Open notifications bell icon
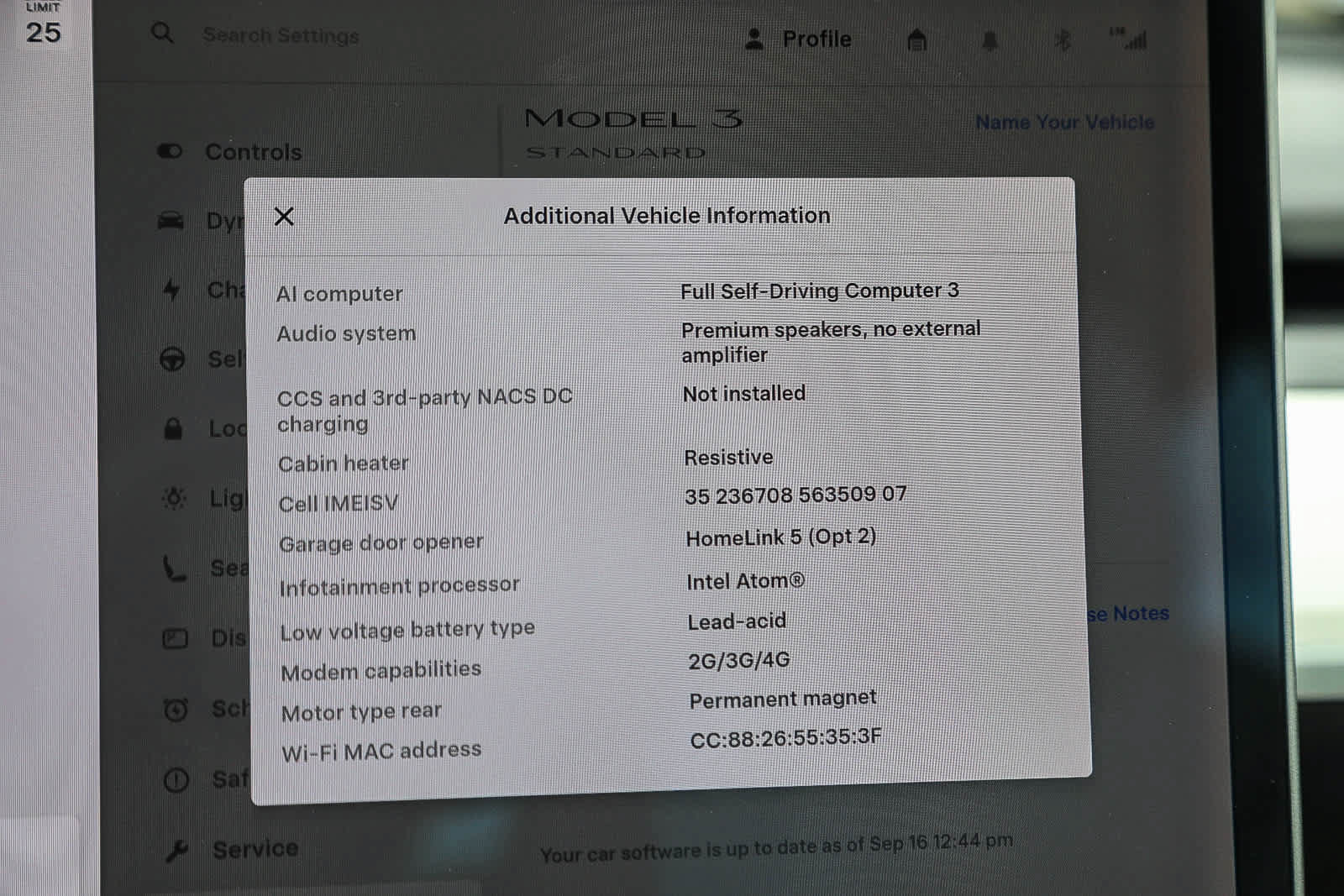This screenshot has width=1344, height=896. [990, 40]
